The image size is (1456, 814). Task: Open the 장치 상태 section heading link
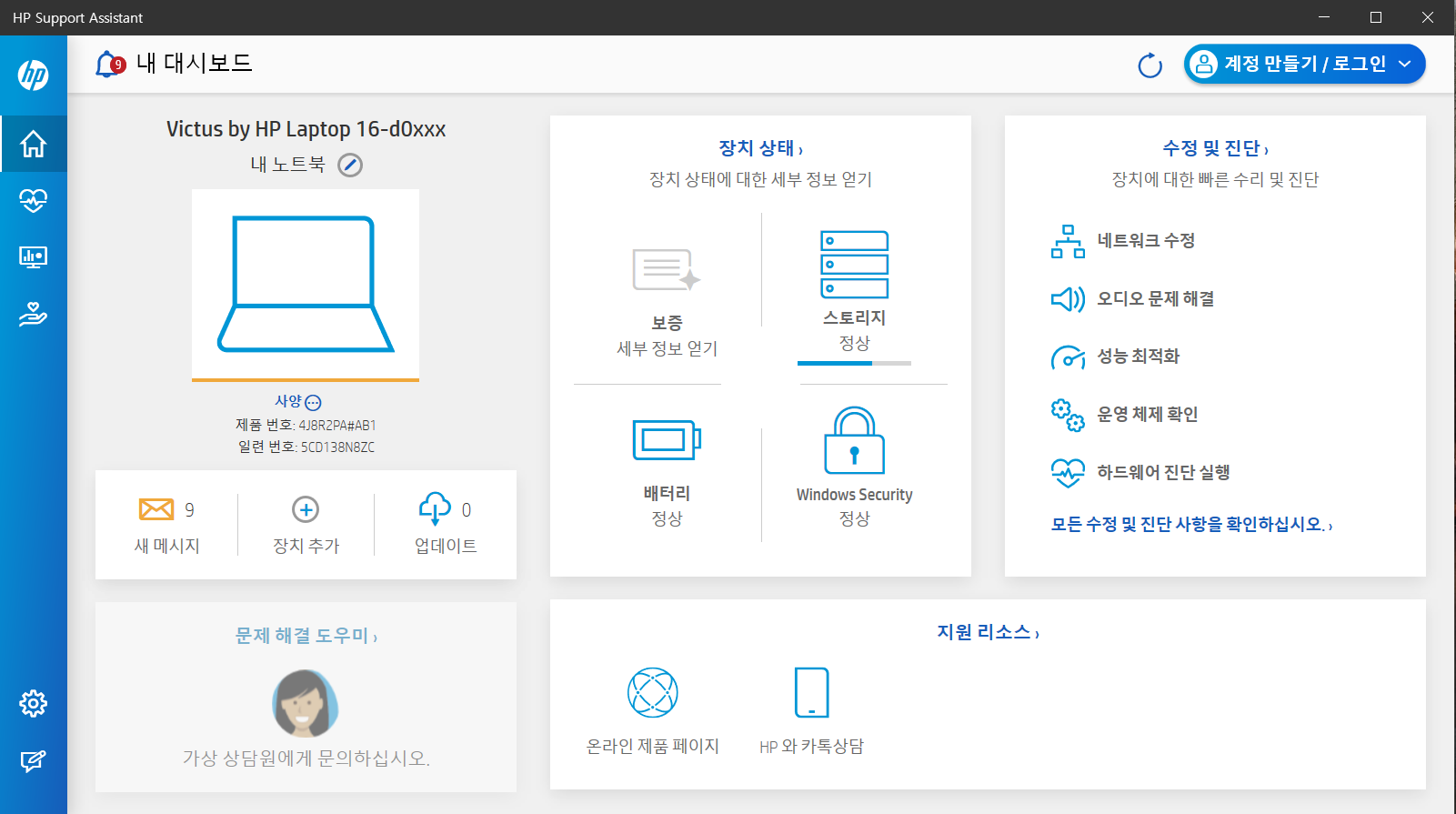click(x=760, y=148)
